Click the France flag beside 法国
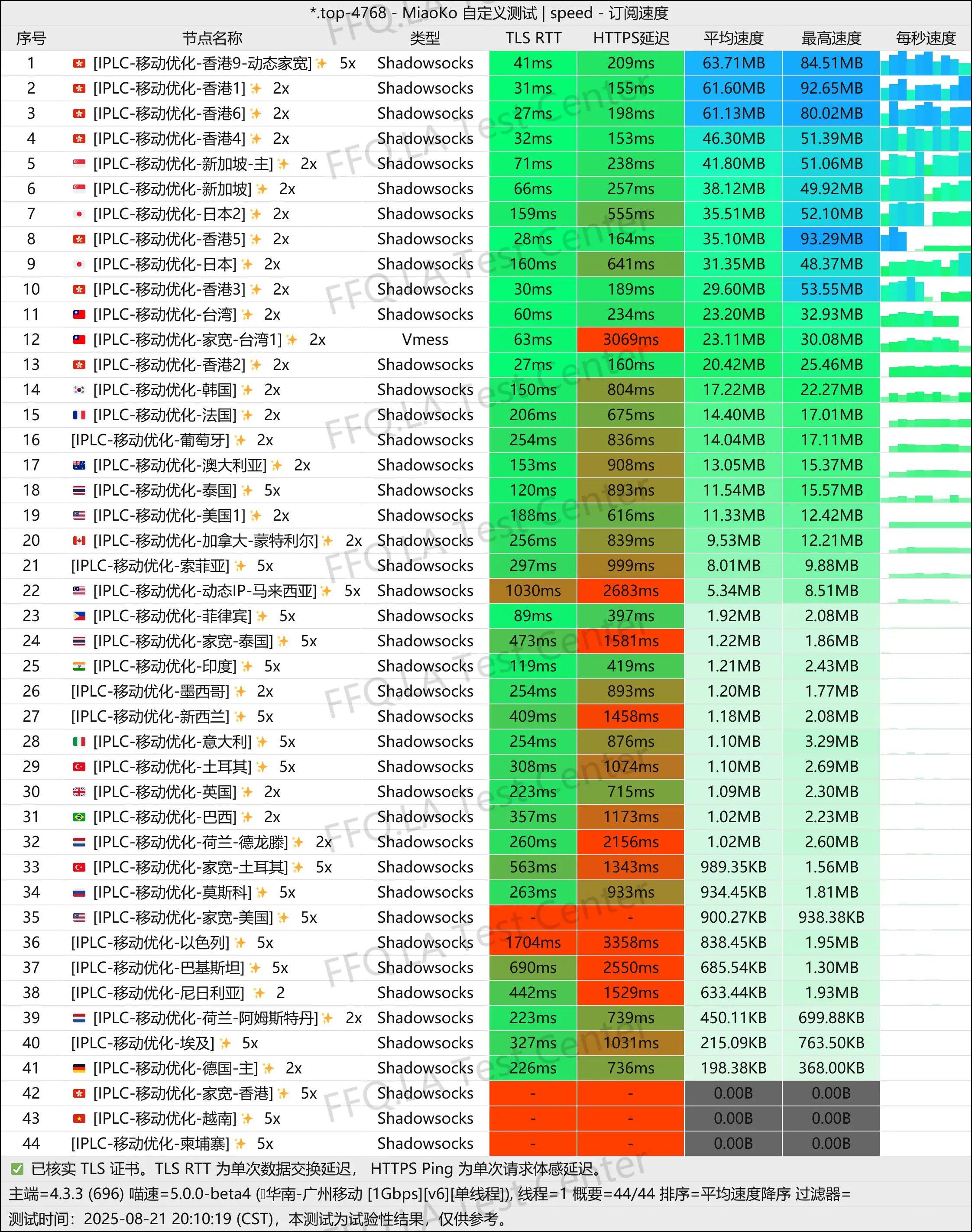This screenshot has height=1232, width=972. [79, 415]
